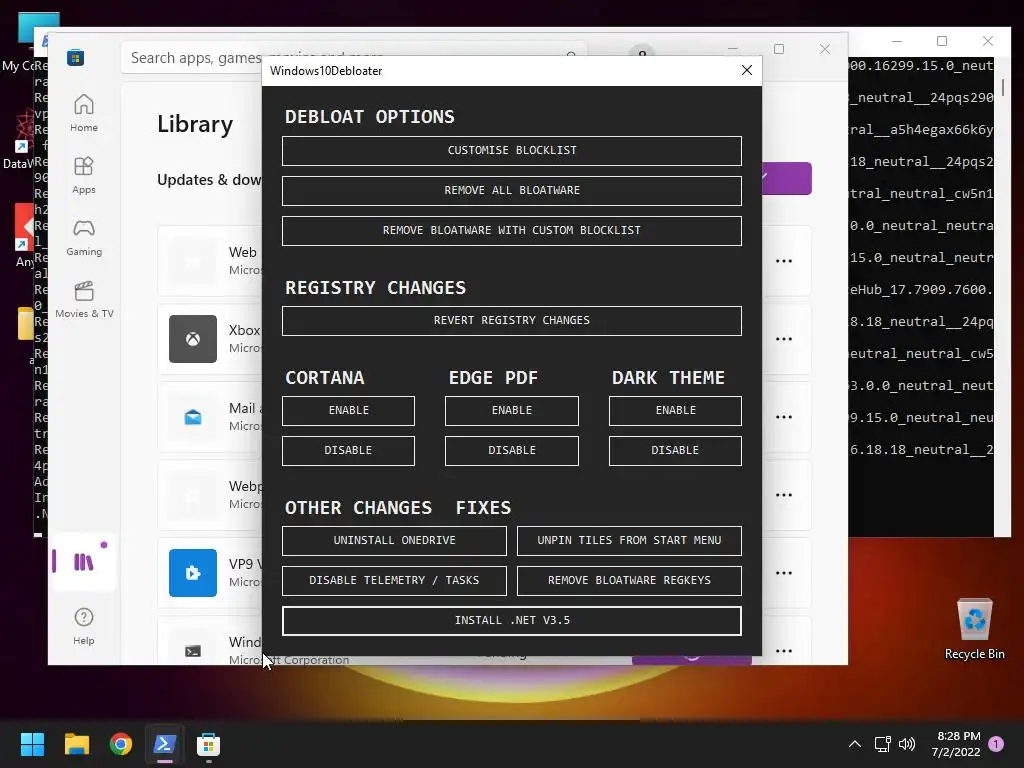Screen dimensions: 1024x768
Task: Close the Windows10Debloater dialog
Action: click(x=747, y=70)
